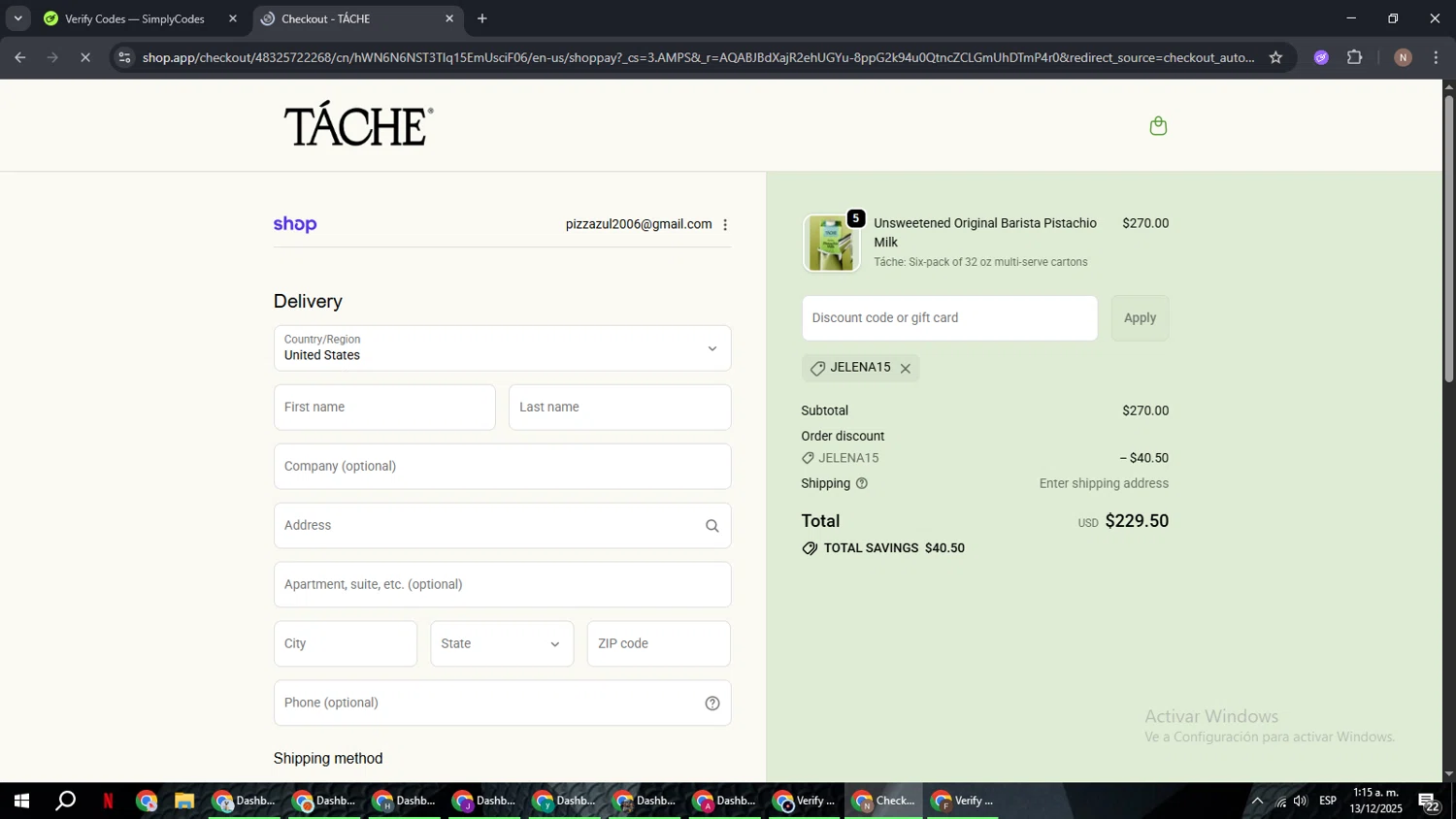The image size is (1456, 819).
Task: Open the volume control in system tray
Action: pyautogui.click(x=1301, y=802)
